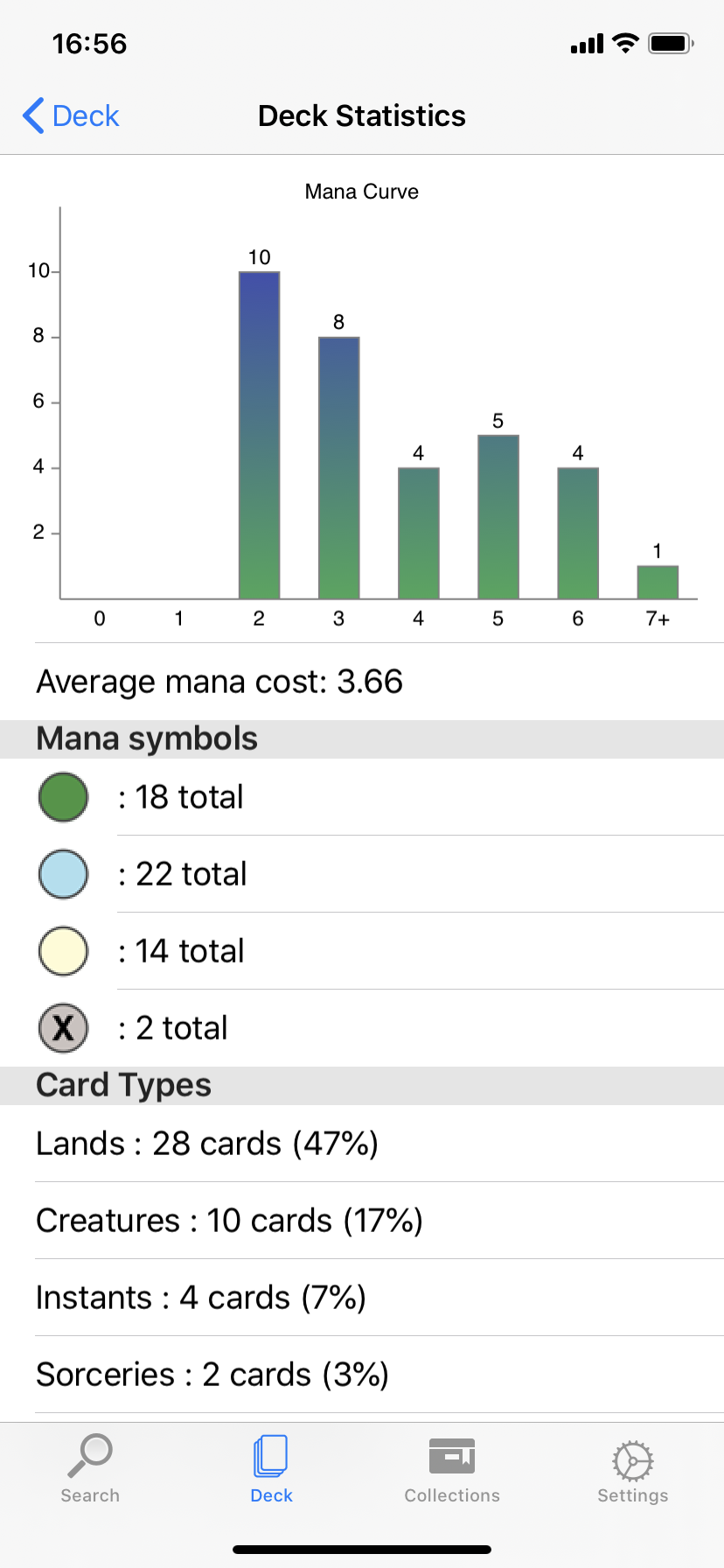Tap the 5-mana bar in chart

[x=498, y=517]
